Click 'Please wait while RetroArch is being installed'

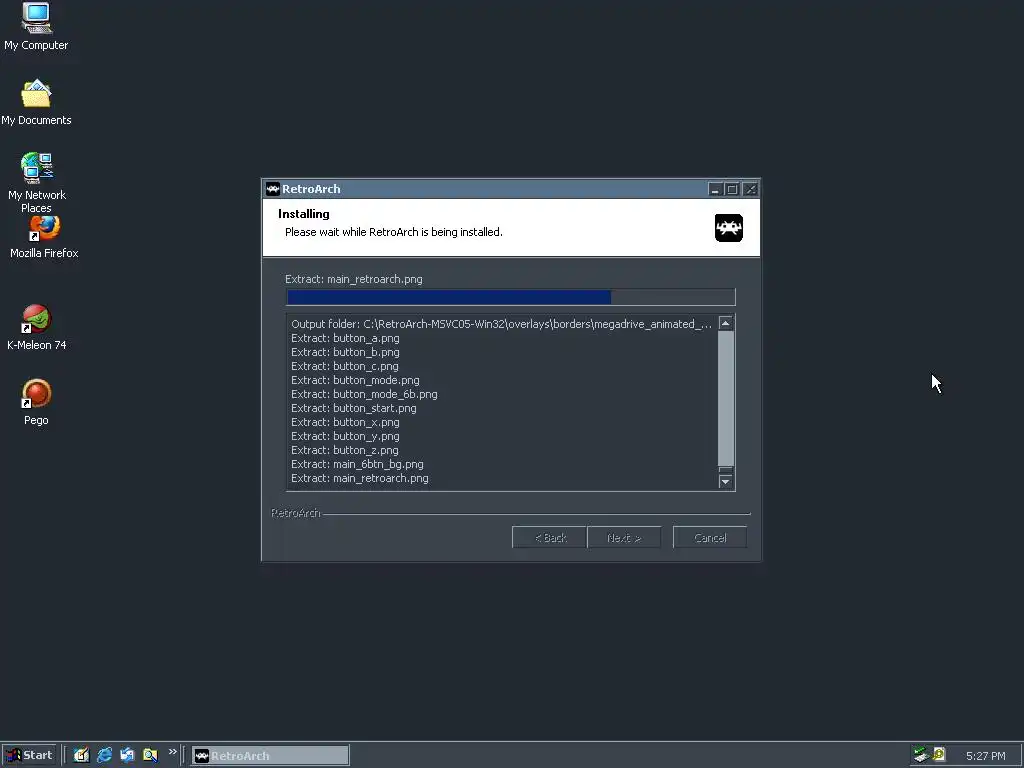point(394,232)
